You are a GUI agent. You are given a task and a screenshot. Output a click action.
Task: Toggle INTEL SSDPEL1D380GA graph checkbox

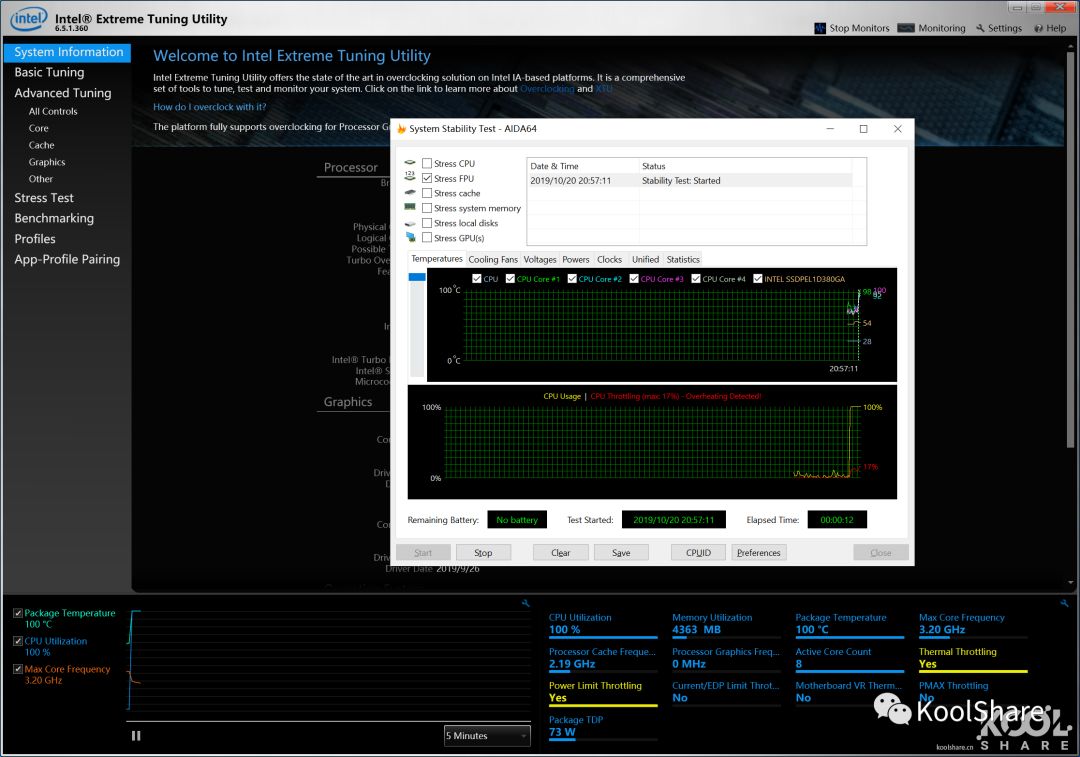pos(758,278)
